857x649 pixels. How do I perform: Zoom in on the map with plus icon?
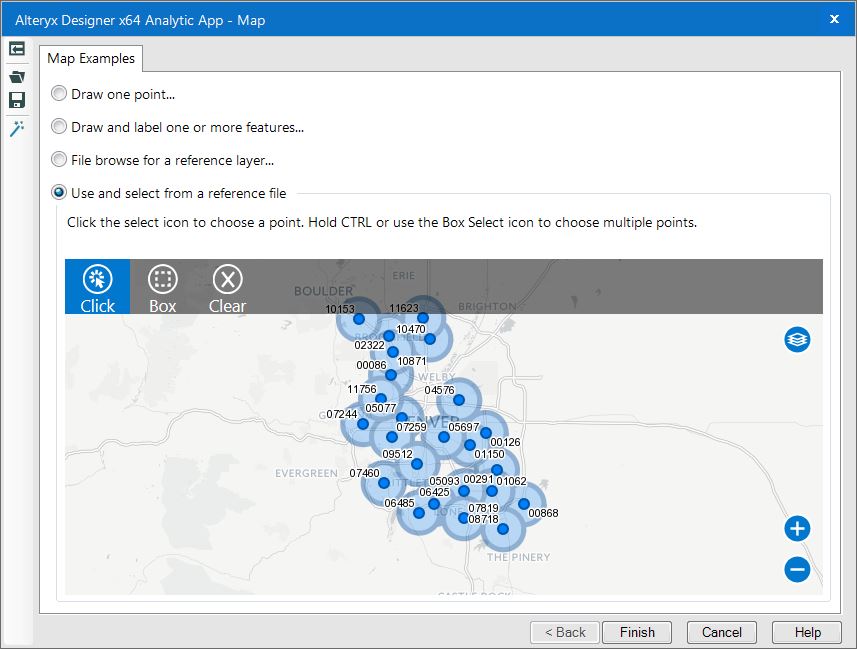pyautogui.click(x=797, y=529)
